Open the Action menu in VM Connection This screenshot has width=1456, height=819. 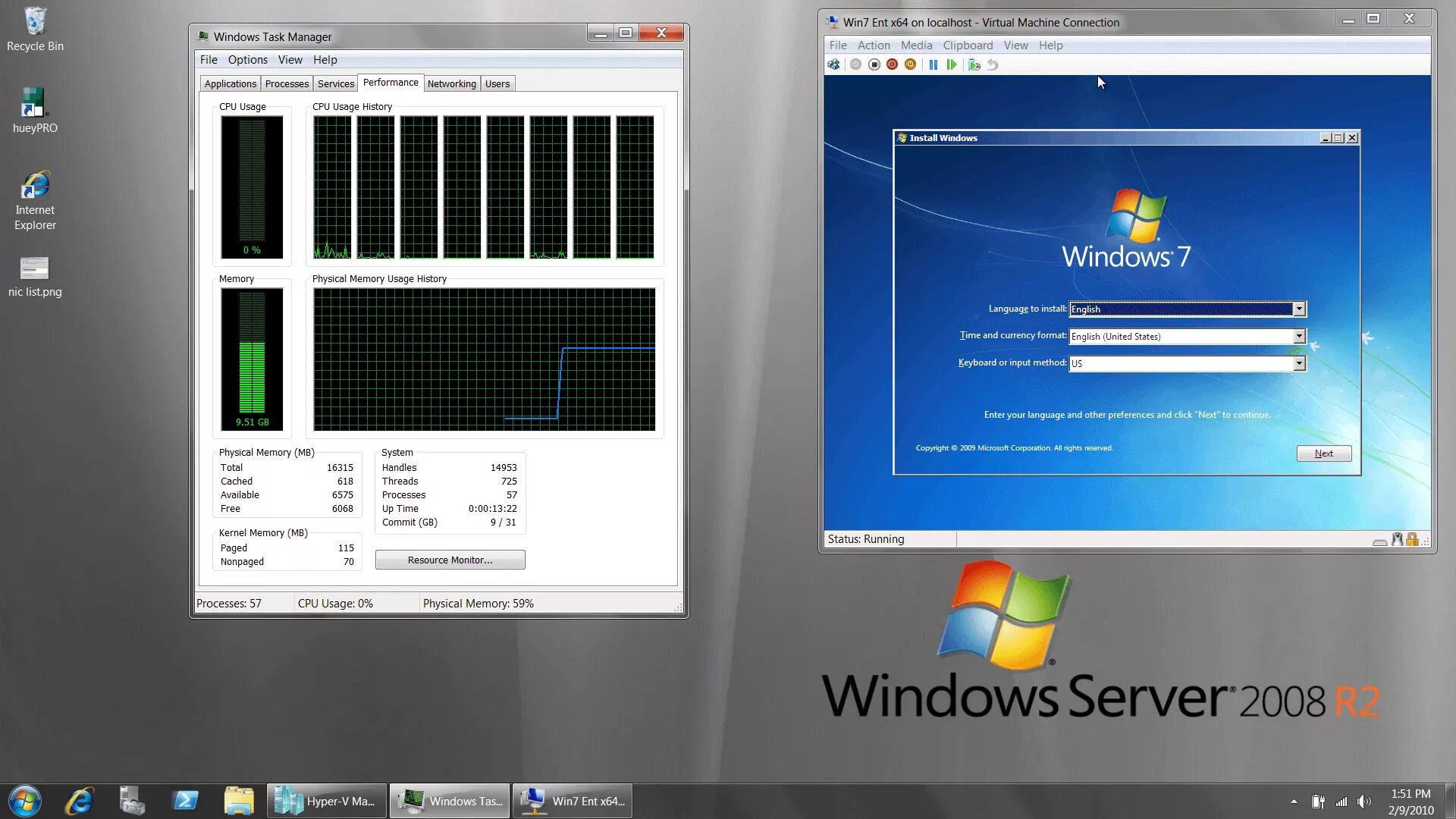874,45
